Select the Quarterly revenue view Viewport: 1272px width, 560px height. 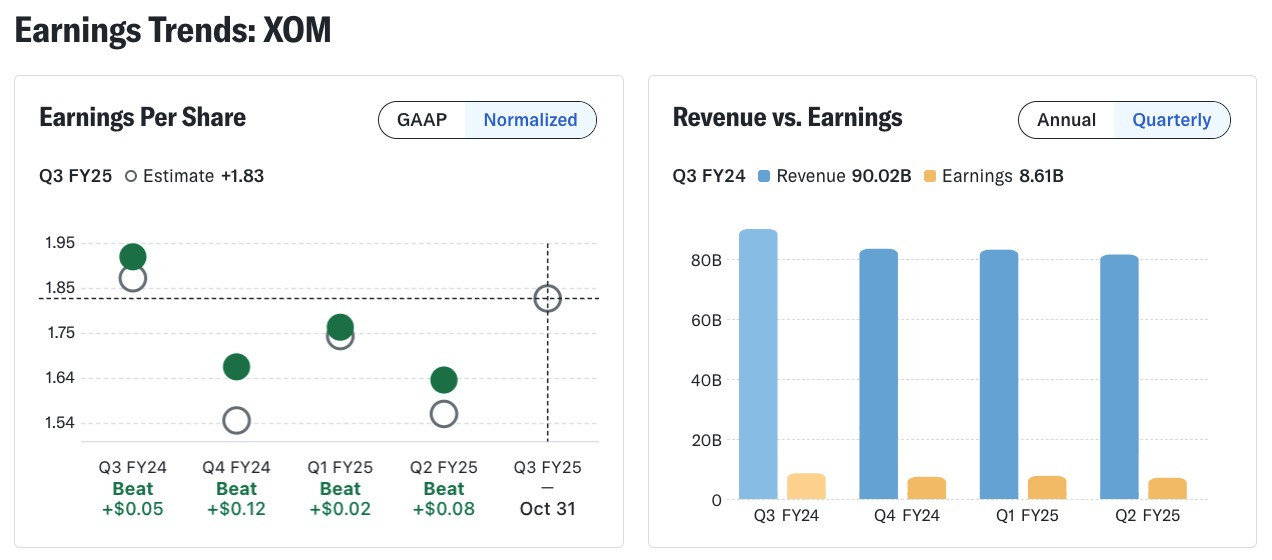1171,120
